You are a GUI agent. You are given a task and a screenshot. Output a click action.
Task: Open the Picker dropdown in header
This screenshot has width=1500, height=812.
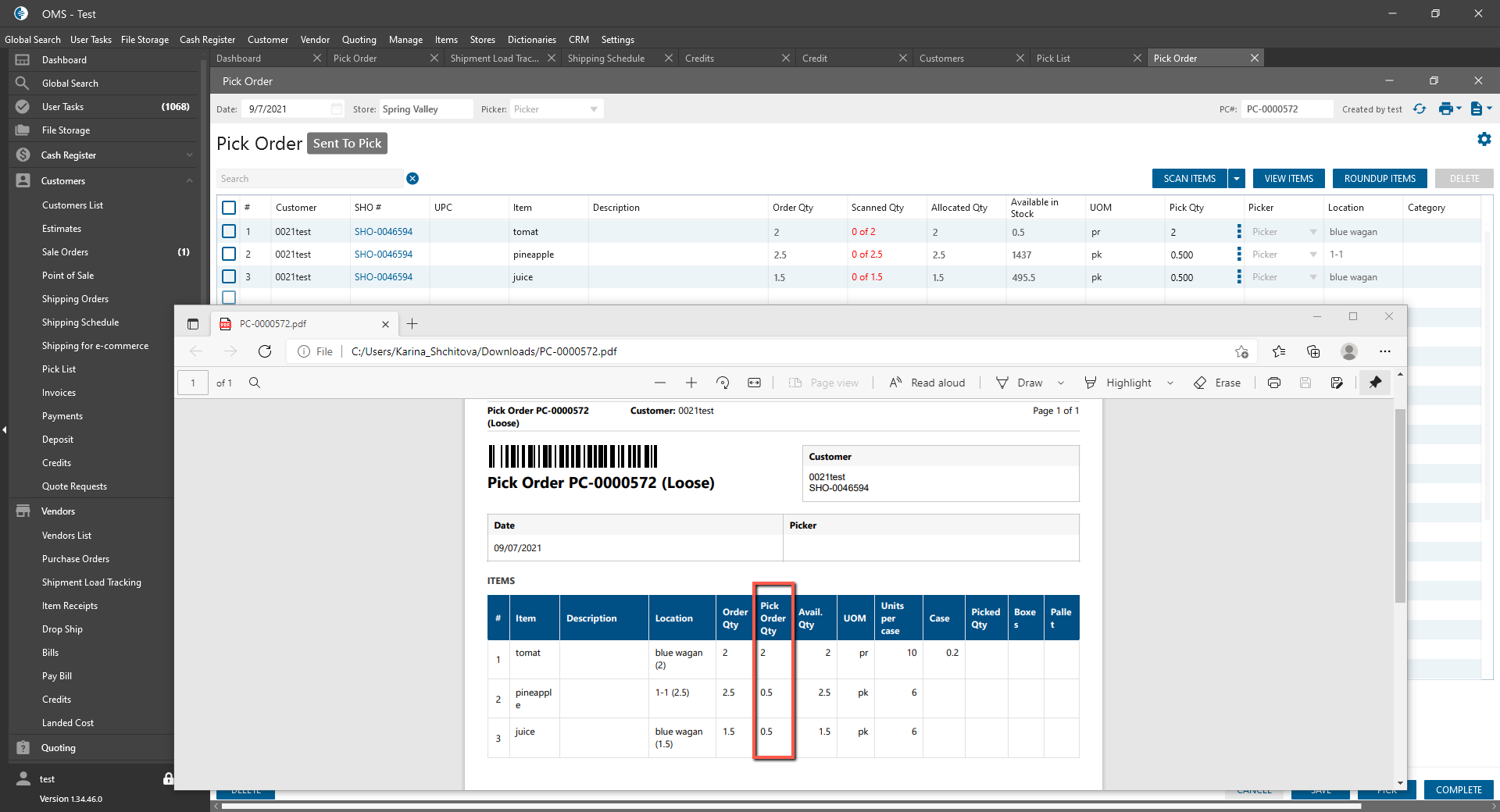point(555,109)
